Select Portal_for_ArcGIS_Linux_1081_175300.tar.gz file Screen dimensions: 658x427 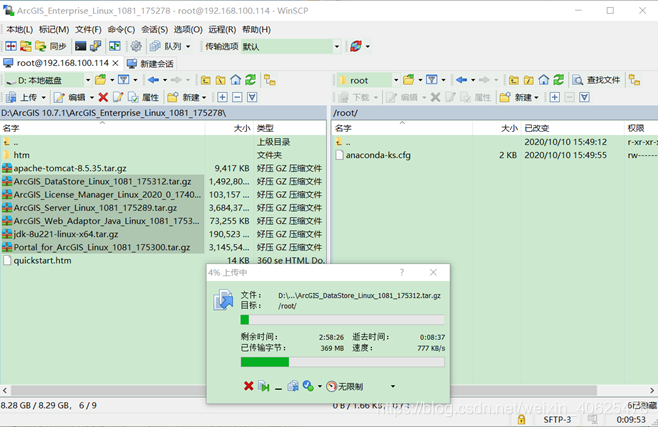point(102,247)
